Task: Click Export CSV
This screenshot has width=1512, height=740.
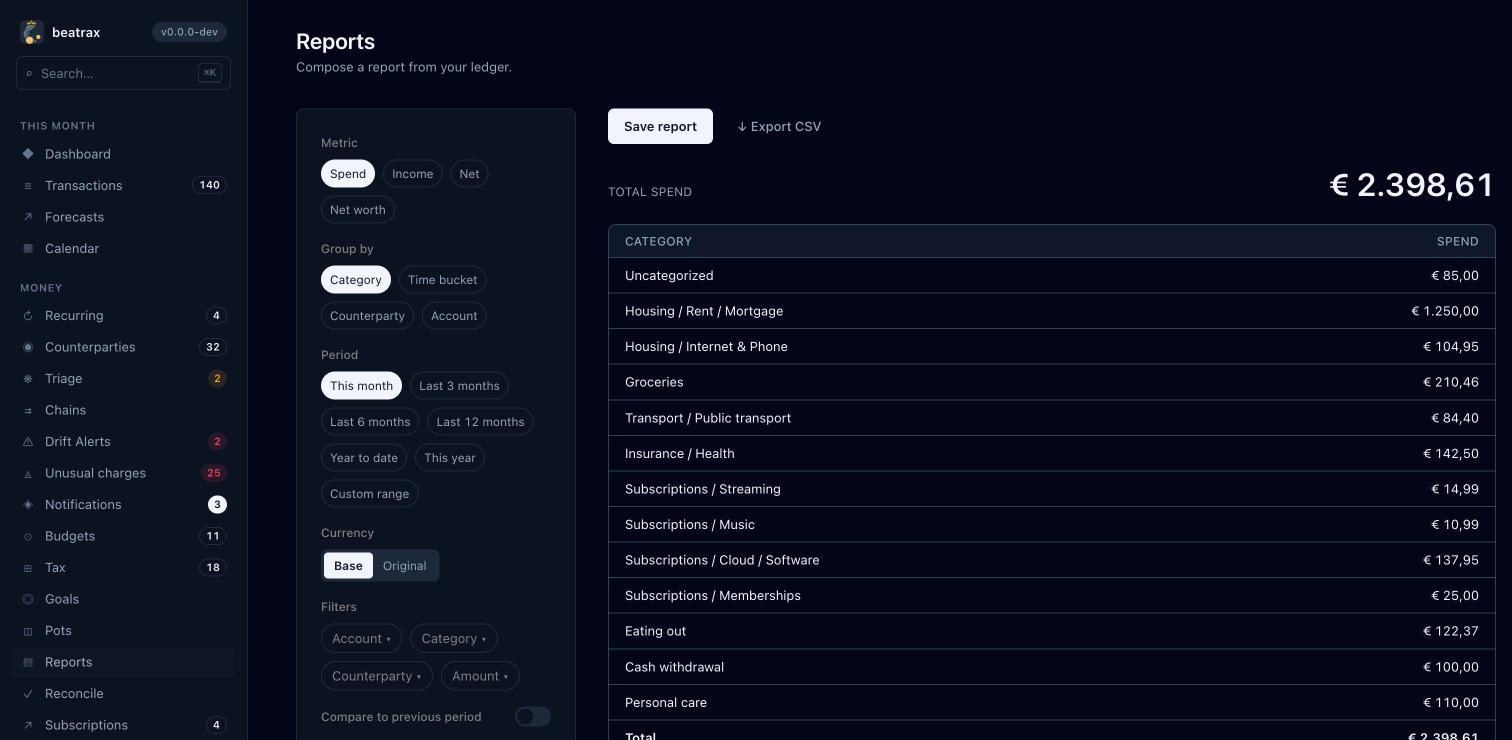Action: (x=779, y=126)
